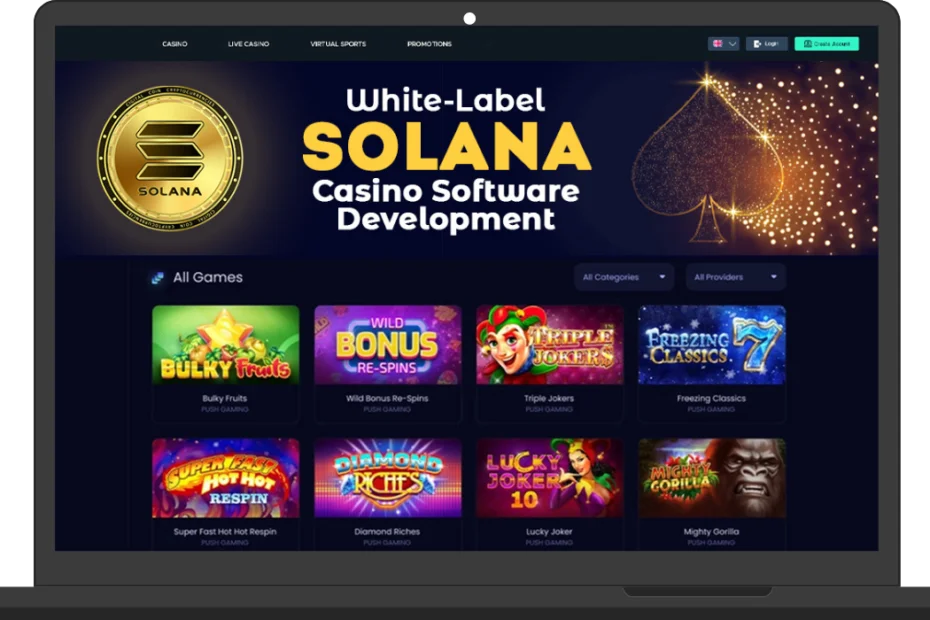Click the UK flag language icon
Image resolution: width=930 pixels, height=620 pixels.
point(718,44)
